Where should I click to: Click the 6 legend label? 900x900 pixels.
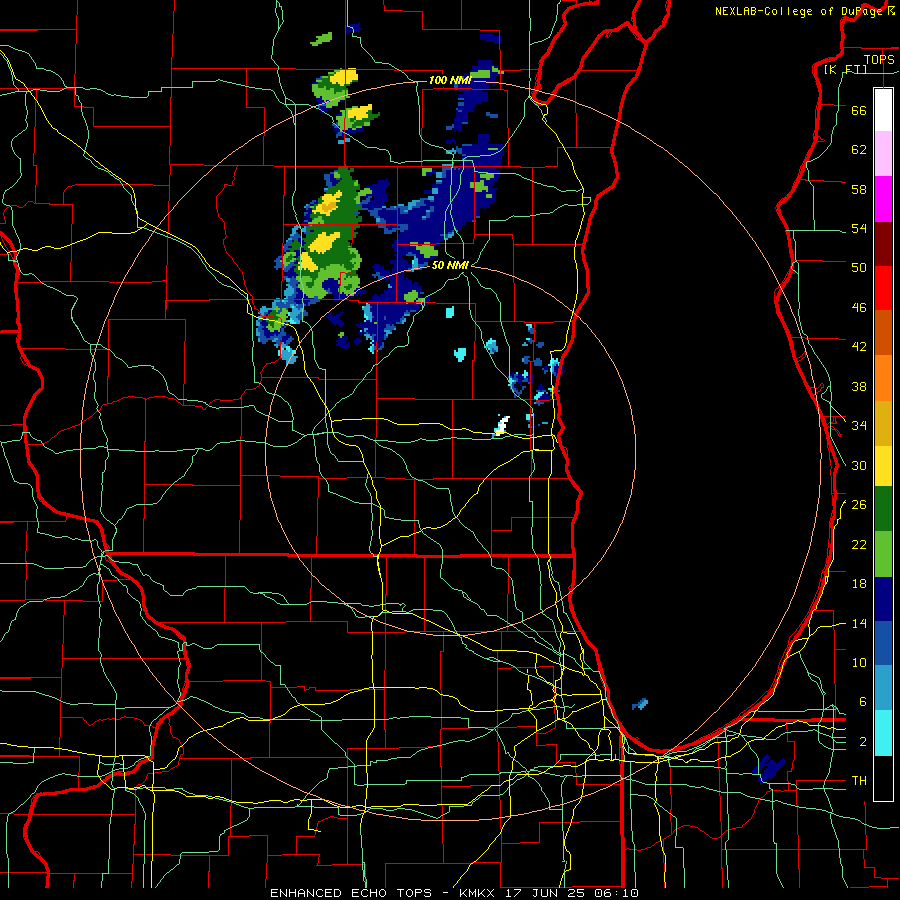(862, 702)
